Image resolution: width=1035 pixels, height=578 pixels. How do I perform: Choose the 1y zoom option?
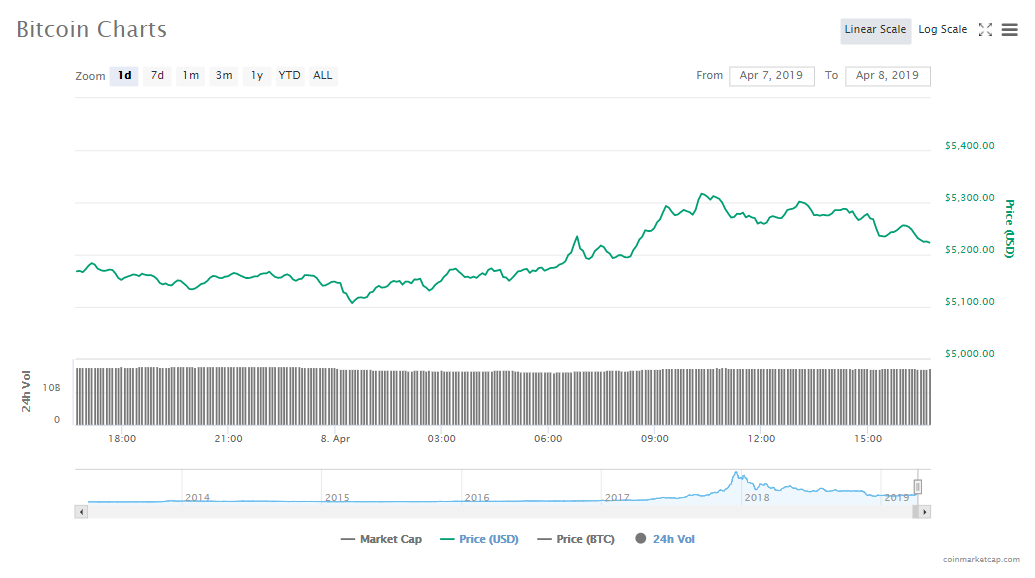[257, 76]
